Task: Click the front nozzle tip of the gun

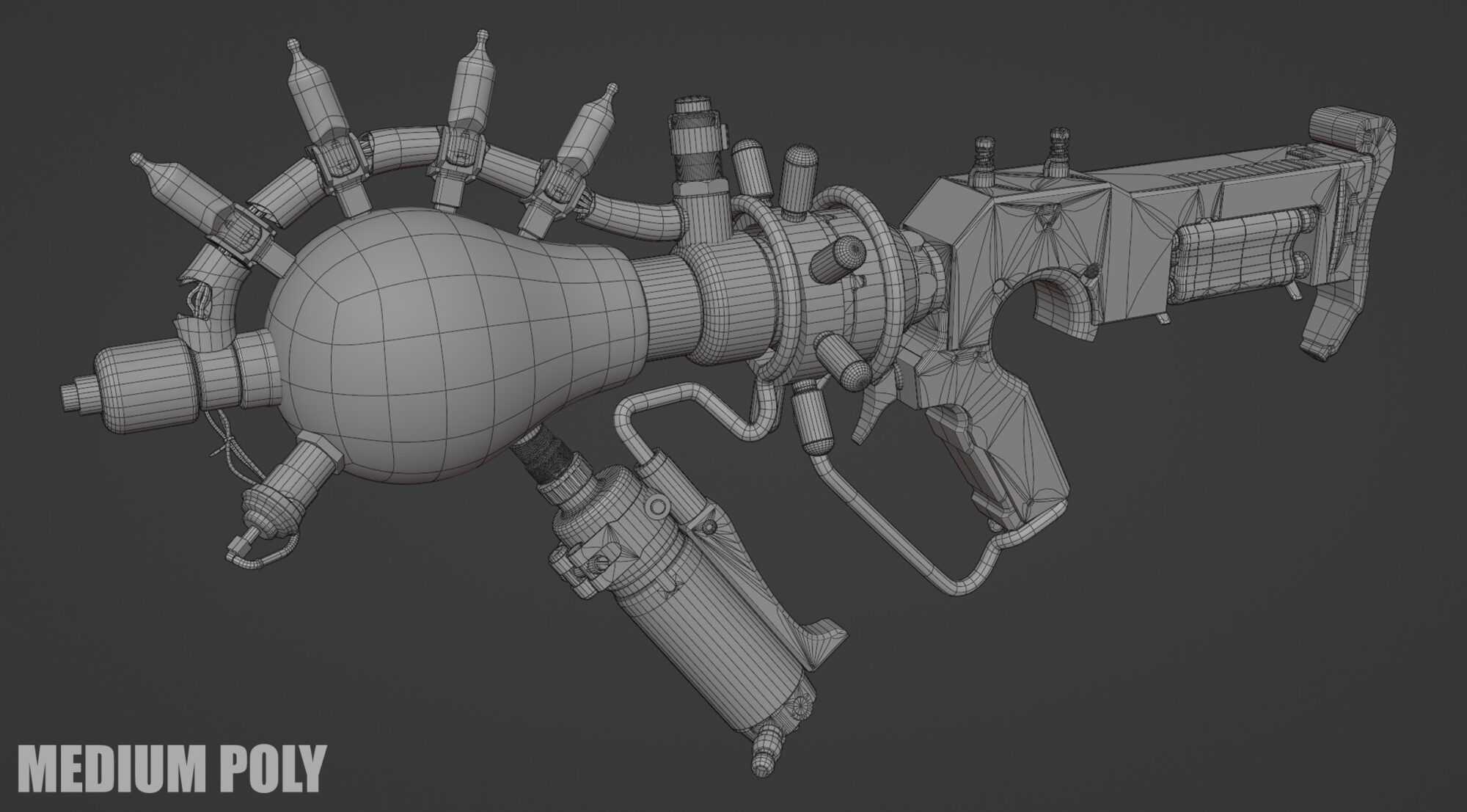Action: pyautogui.click(x=71, y=397)
